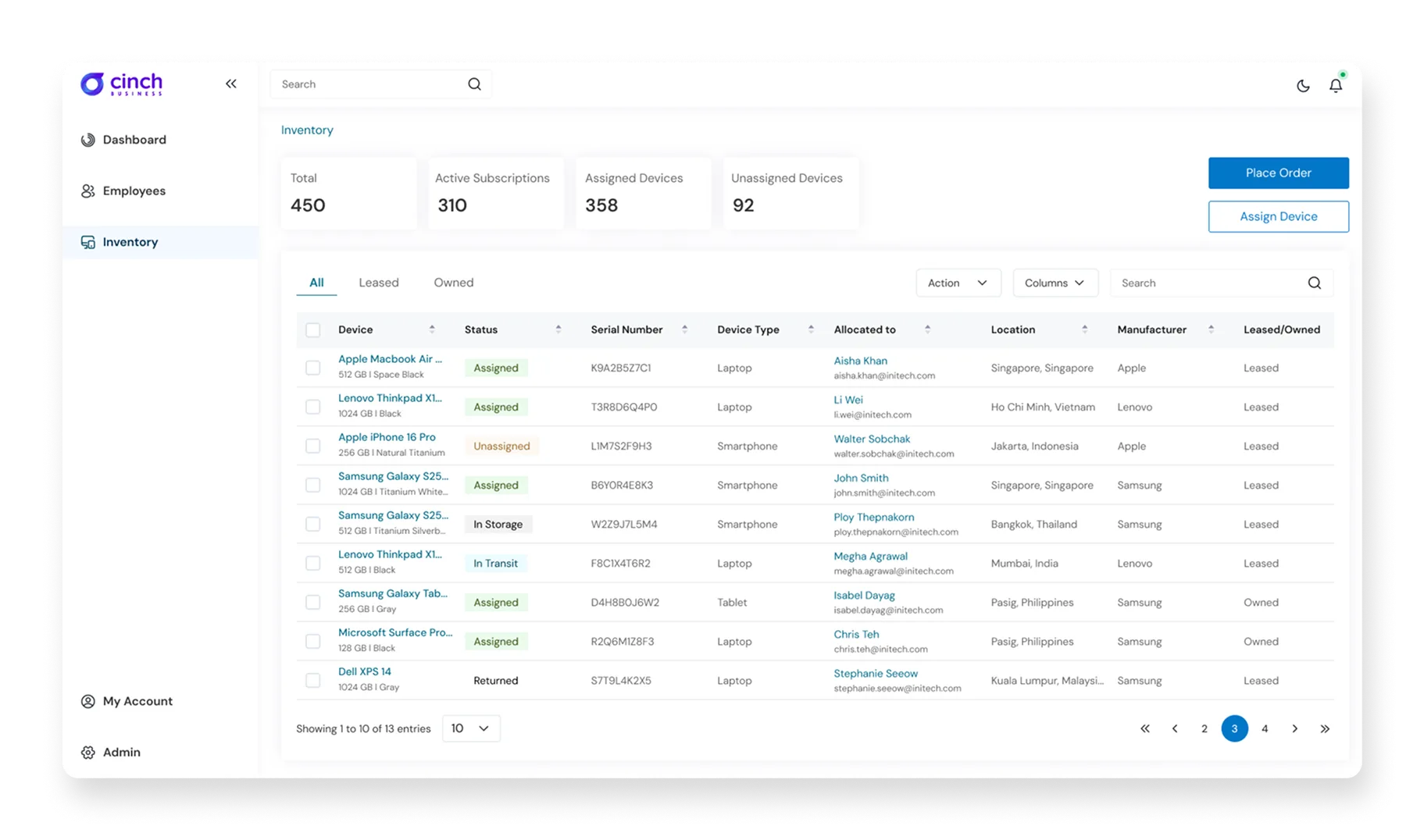Image resolution: width=1424 pixels, height=840 pixels.
Task: Collapse the sidebar with the double-chevron icon
Action: pos(230,84)
